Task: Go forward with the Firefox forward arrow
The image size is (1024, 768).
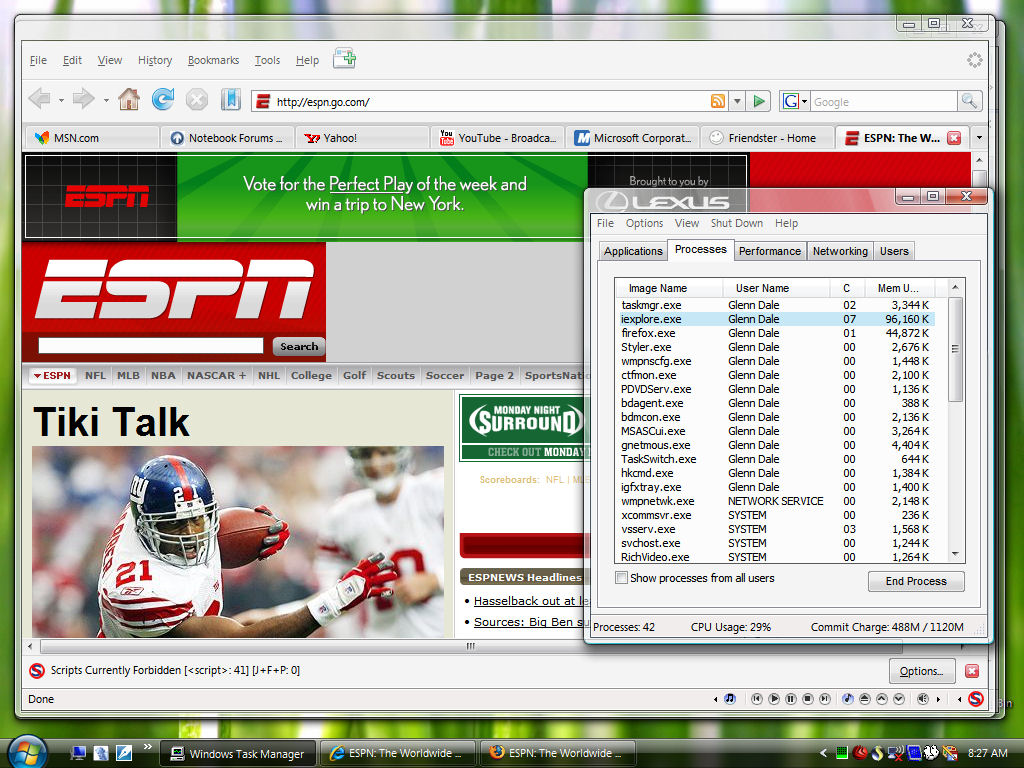Action: click(x=84, y=99)
